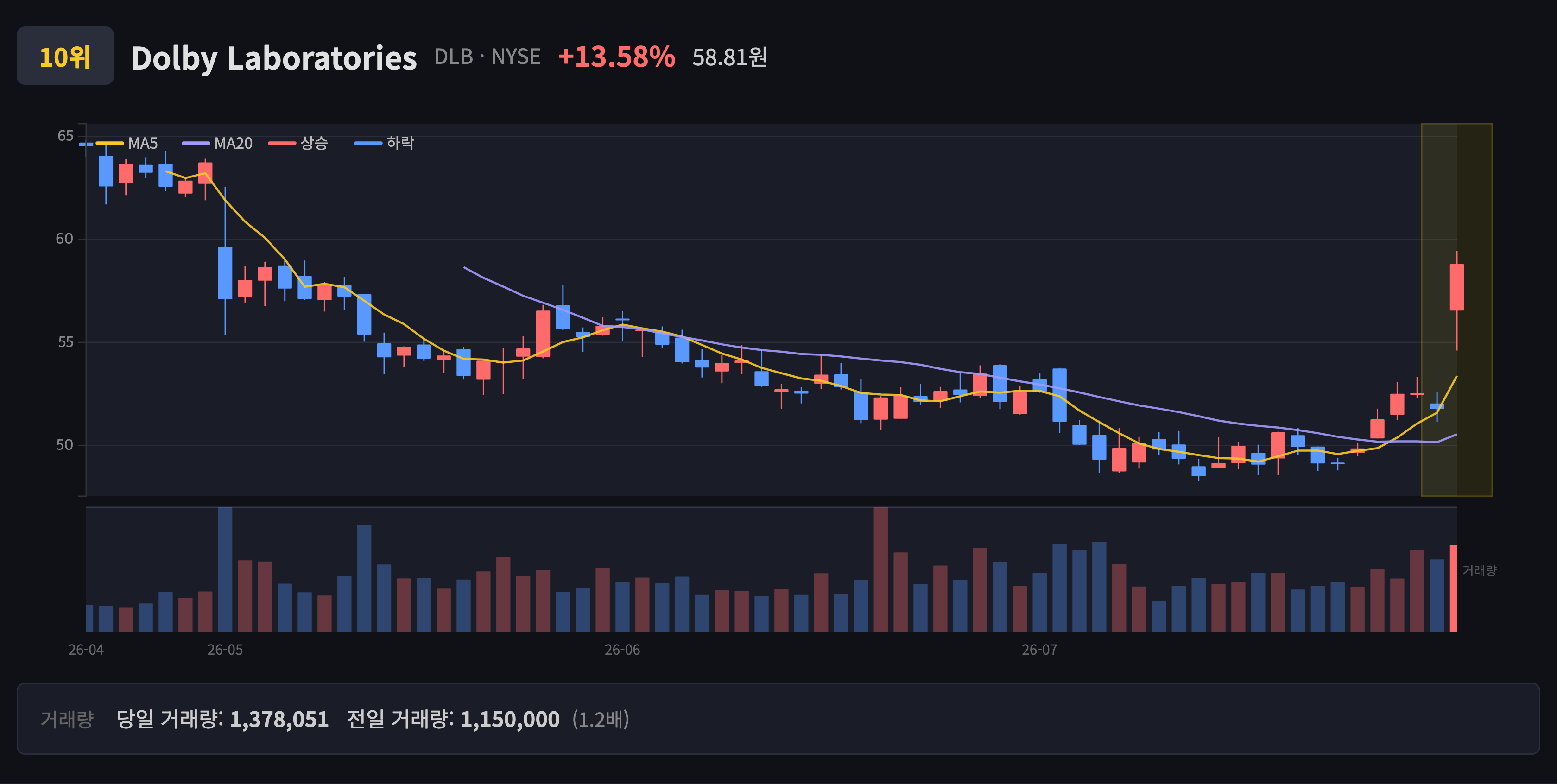Viewport: 1557px width, 784px height.
Task: Toggle the MA20 legend entry
Action: (217, 143)
